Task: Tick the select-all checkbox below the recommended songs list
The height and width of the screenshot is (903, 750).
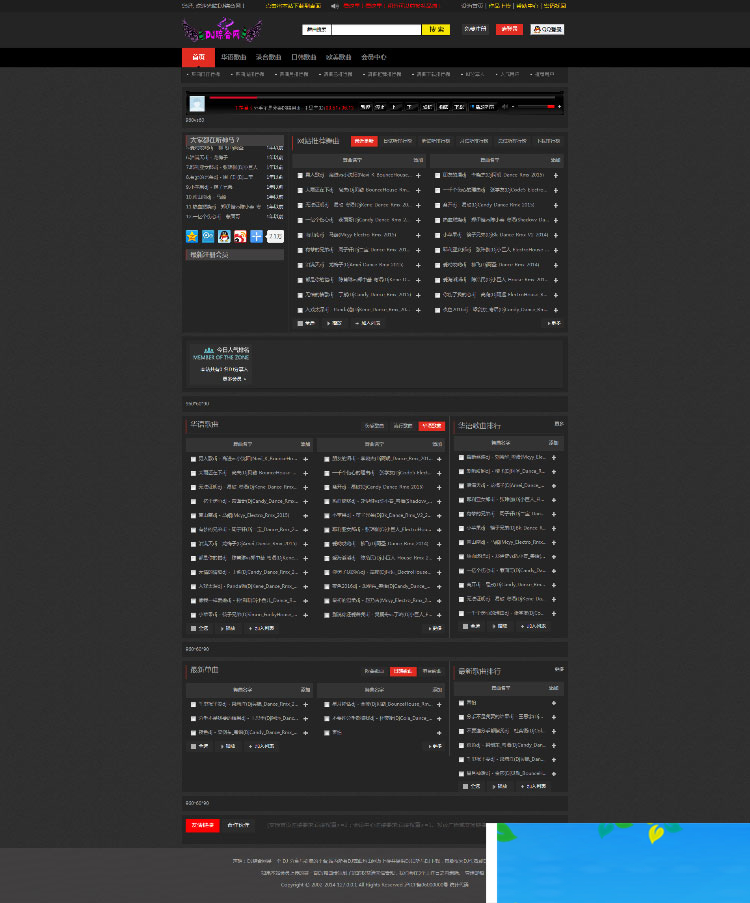Action: 300,323
